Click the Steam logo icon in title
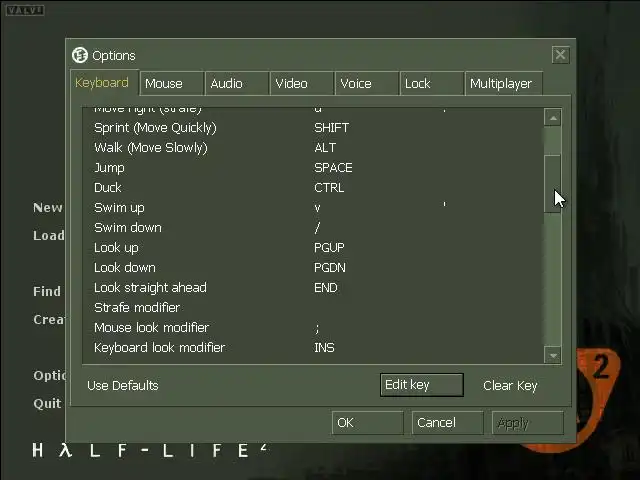The height and width of the screenshot is (480, 640). point(80,55)
